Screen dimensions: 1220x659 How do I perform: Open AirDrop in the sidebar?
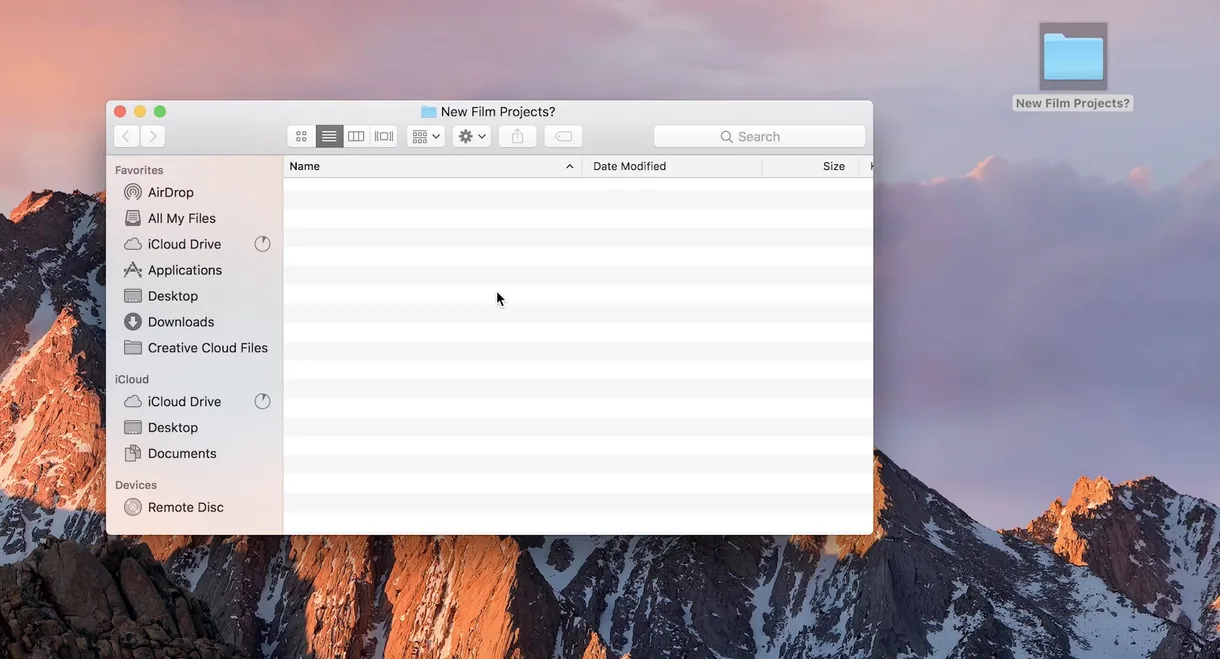tap(170, 192)
